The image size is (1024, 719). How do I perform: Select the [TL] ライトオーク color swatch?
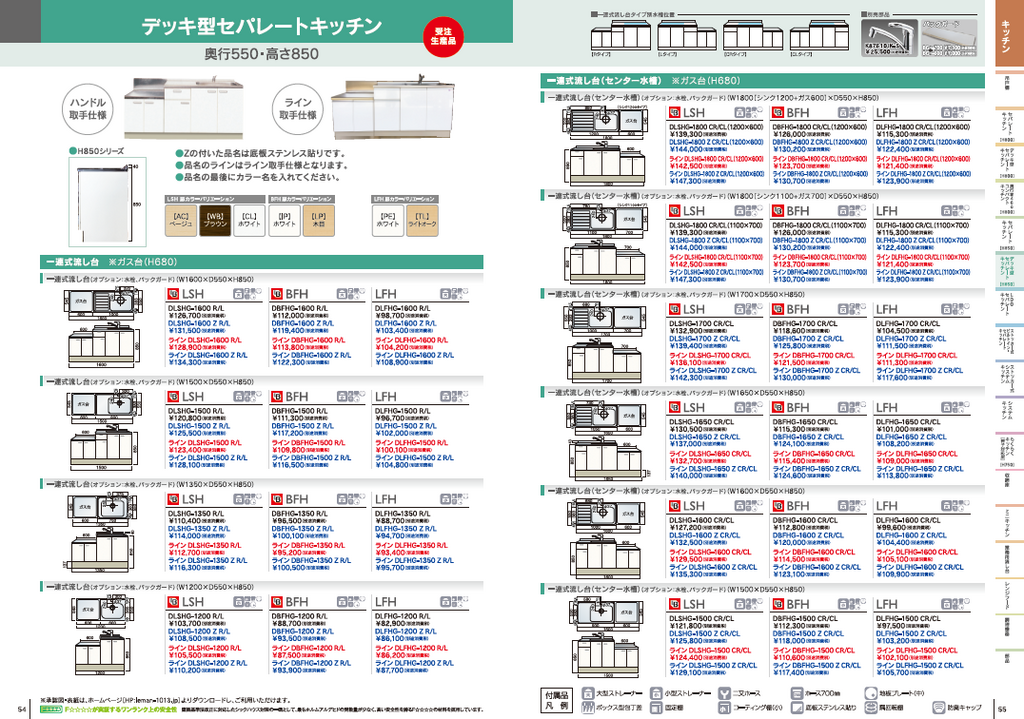(422, 220)
